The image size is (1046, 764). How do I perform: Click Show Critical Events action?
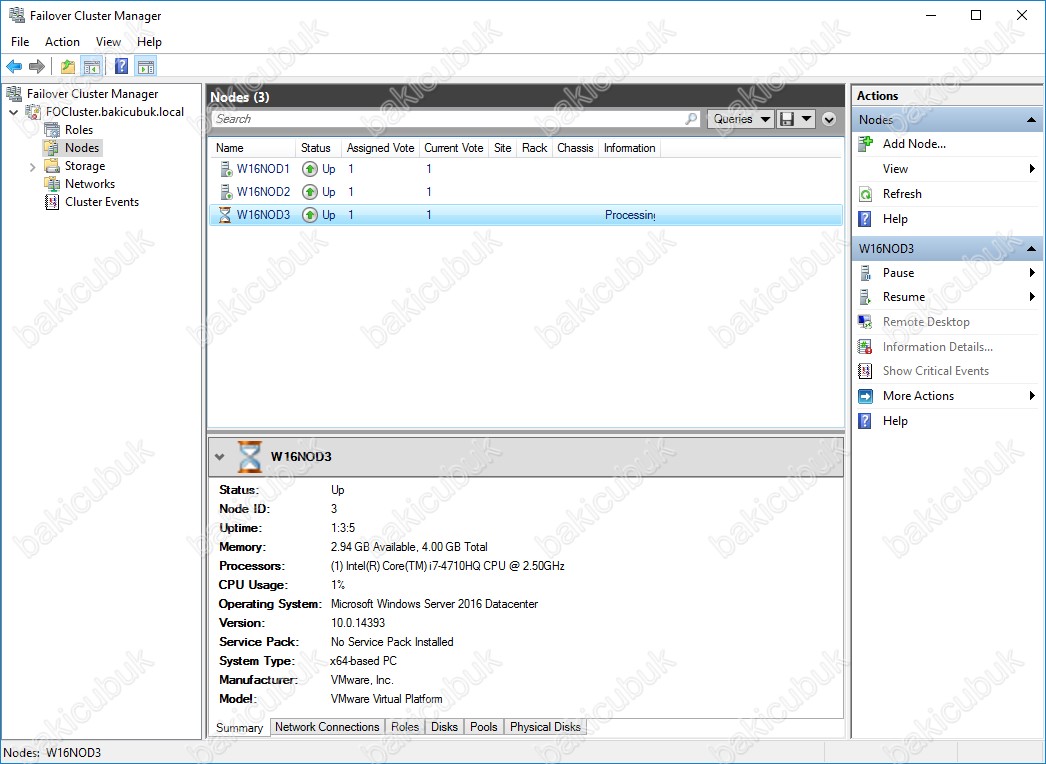tap(935, 371)
